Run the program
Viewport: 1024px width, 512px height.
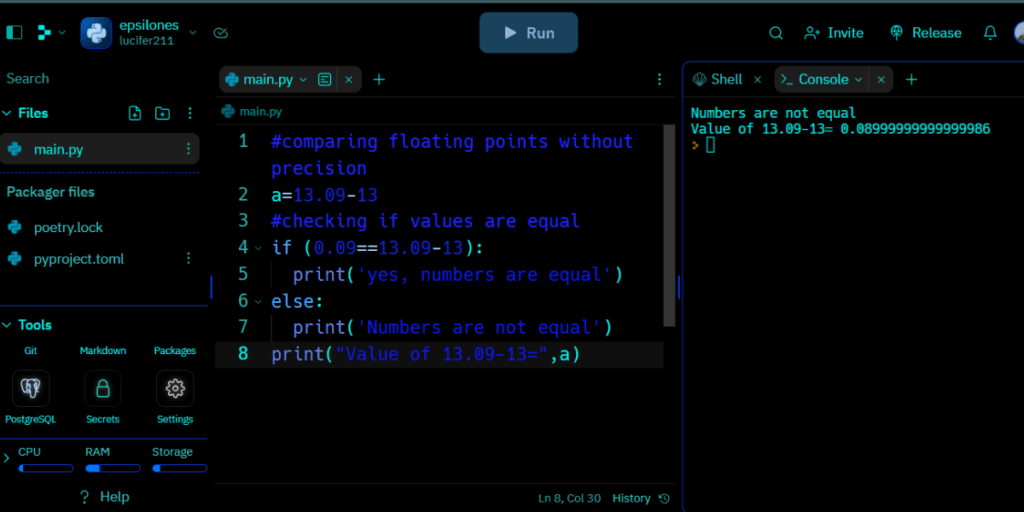click(x=528, y=33)
